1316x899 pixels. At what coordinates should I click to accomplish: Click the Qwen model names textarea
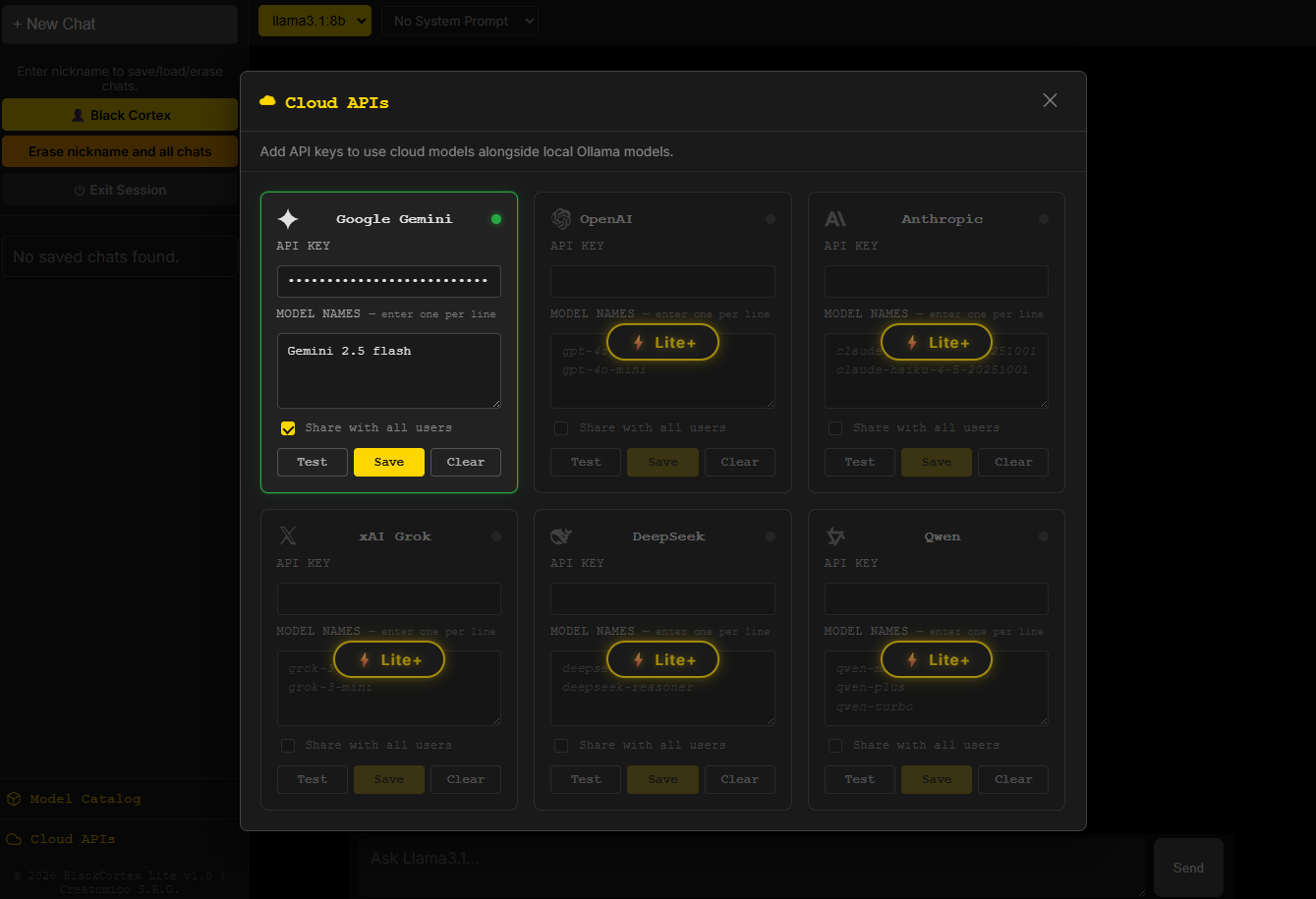click(x=937, y=688)
